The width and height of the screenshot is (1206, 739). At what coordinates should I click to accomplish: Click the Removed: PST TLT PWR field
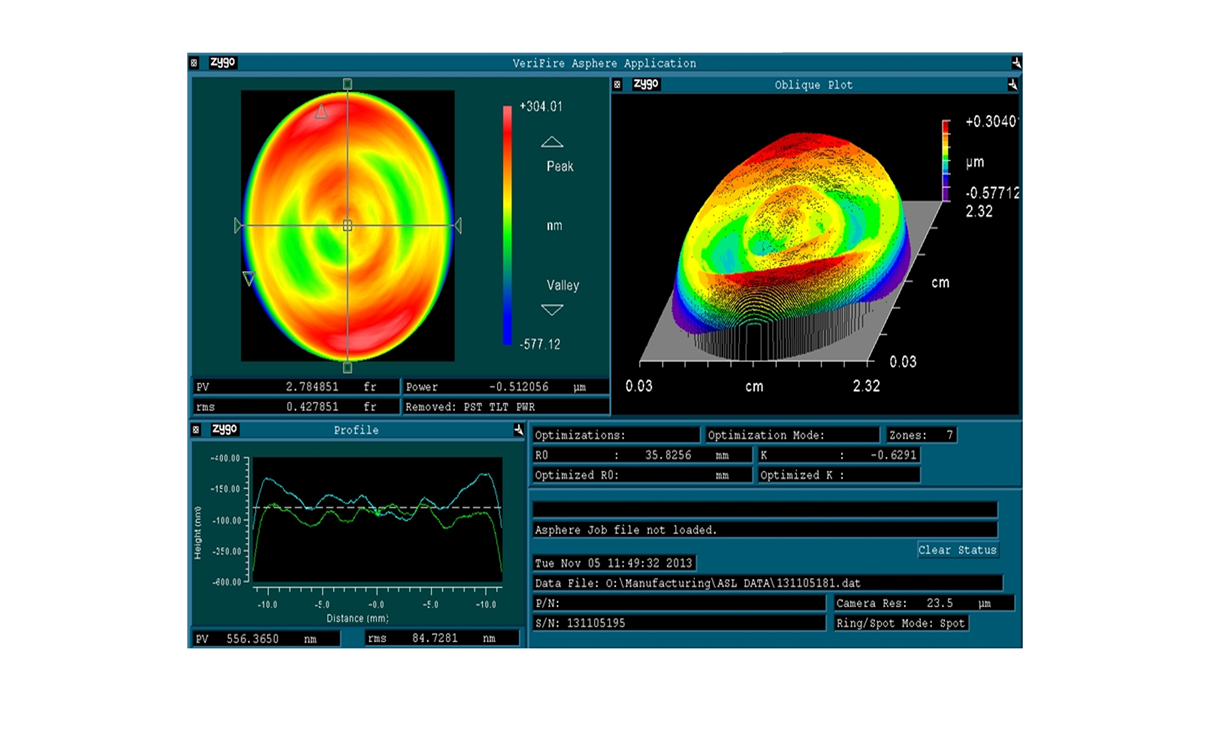tap(505, 407)
